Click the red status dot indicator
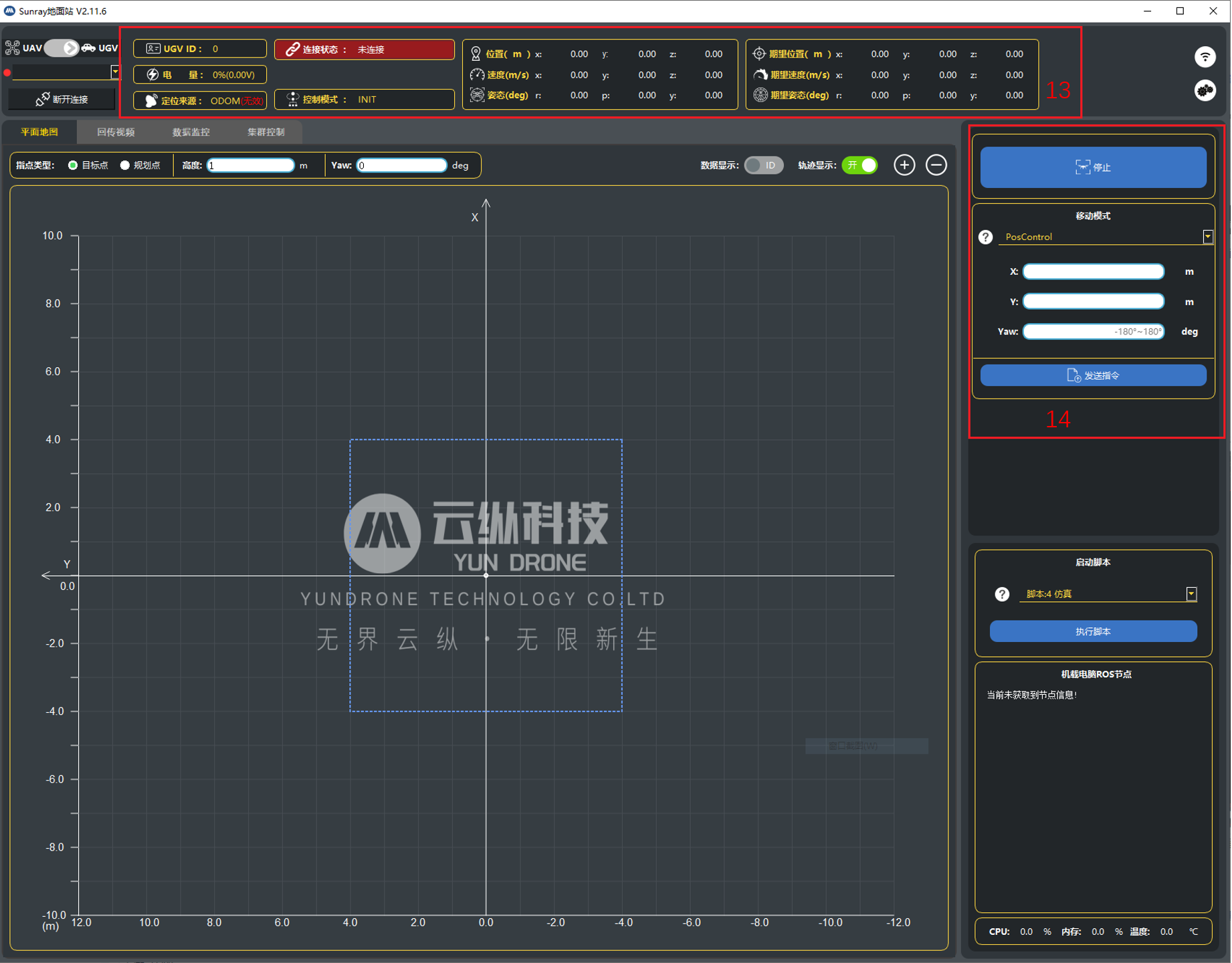 point(7,73)
